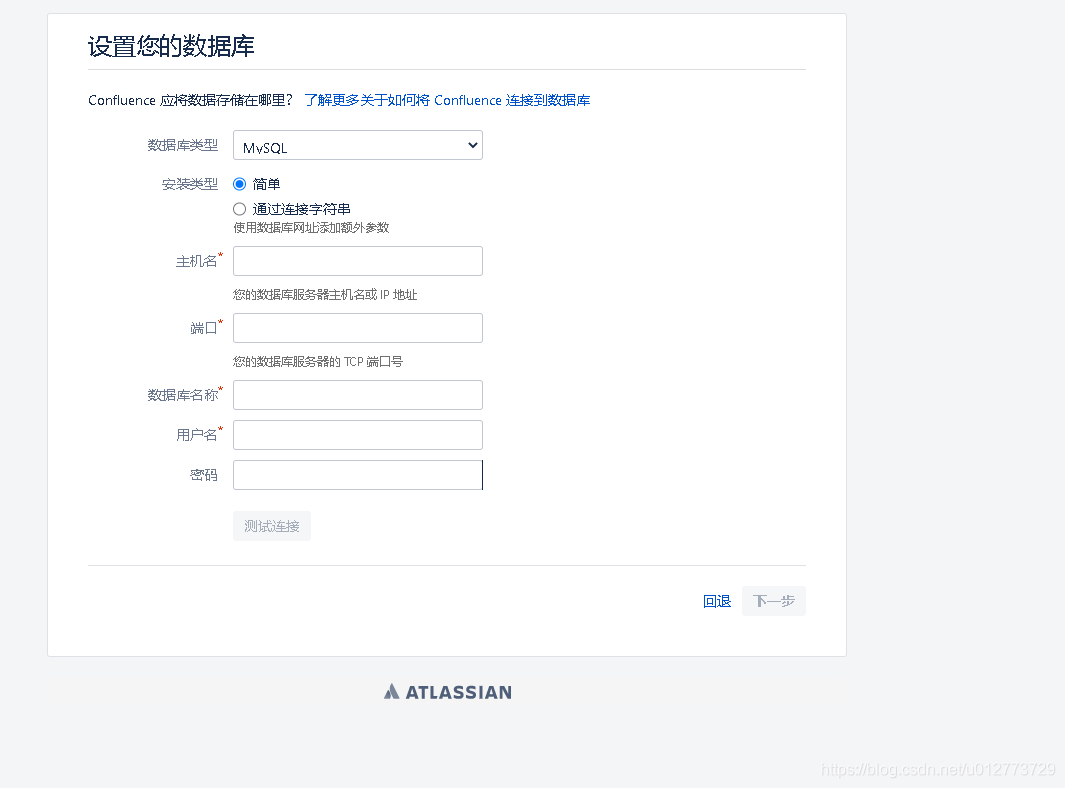Click the 用户名 field label
Image resolution: width=1065 pixels, height=788 pixels.
(x=197, y=435)
